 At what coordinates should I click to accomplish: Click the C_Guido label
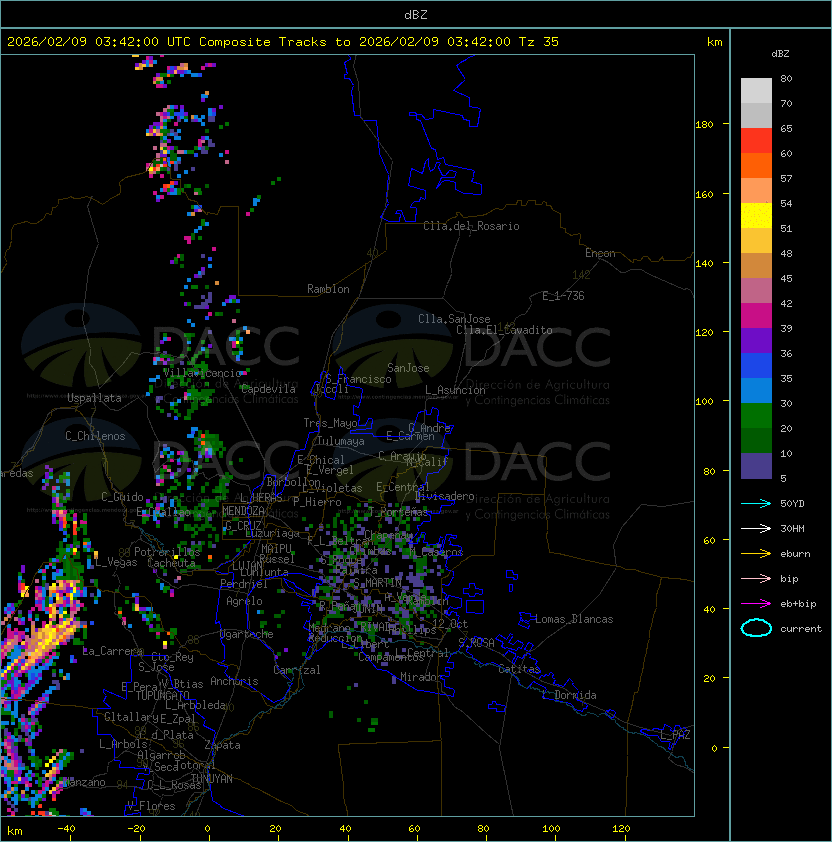coord(122,497)
